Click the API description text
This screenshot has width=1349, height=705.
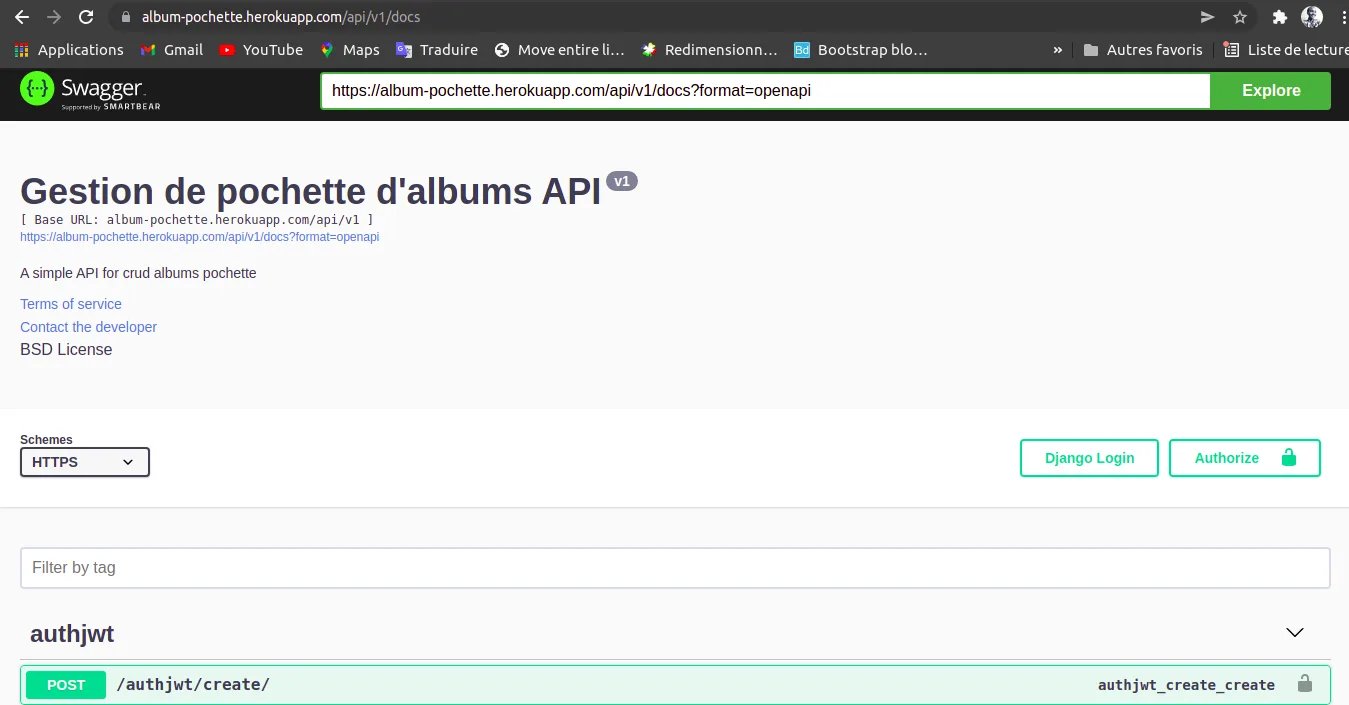(x=138, y=273)
